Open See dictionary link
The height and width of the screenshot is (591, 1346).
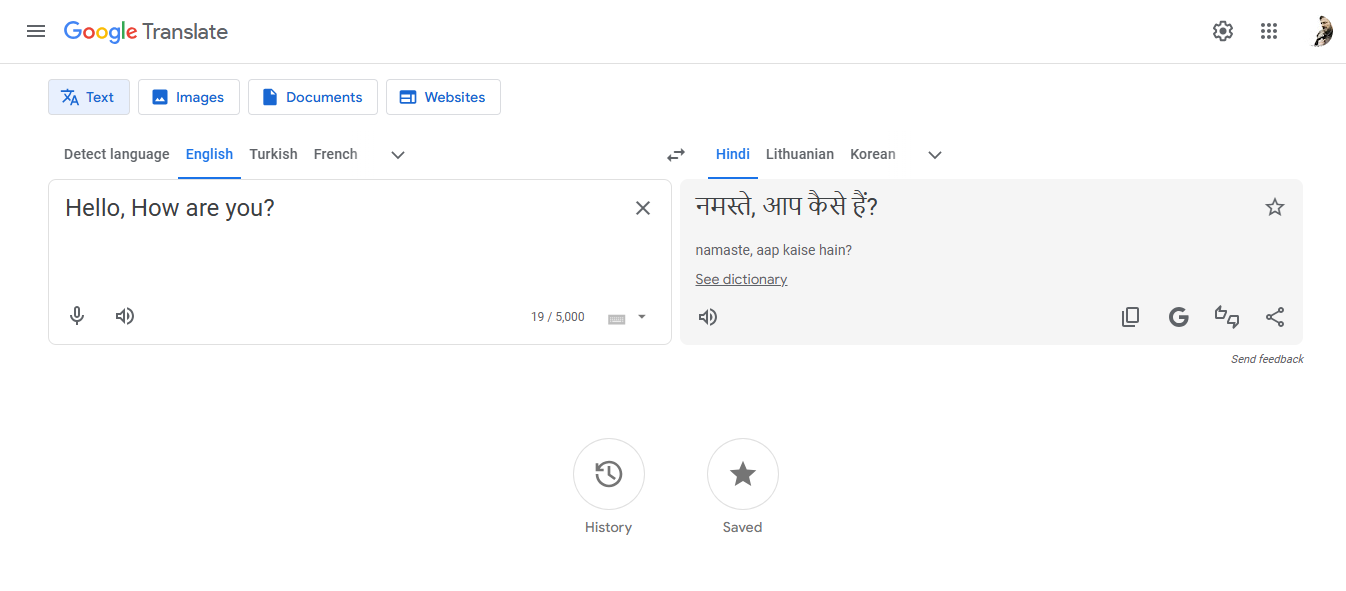[x=740, y=279]
